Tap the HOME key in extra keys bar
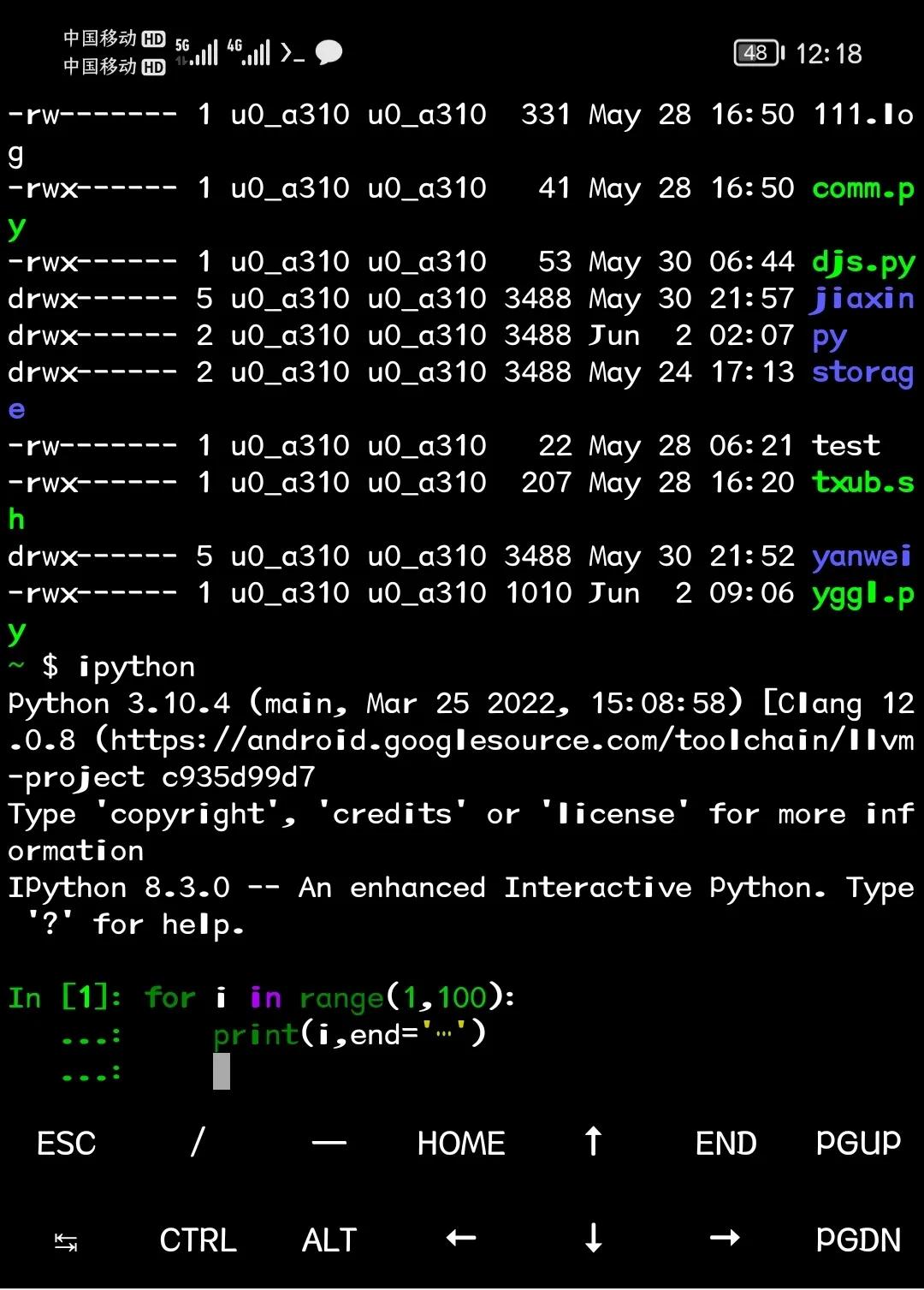 click(x=460, y=1144)
